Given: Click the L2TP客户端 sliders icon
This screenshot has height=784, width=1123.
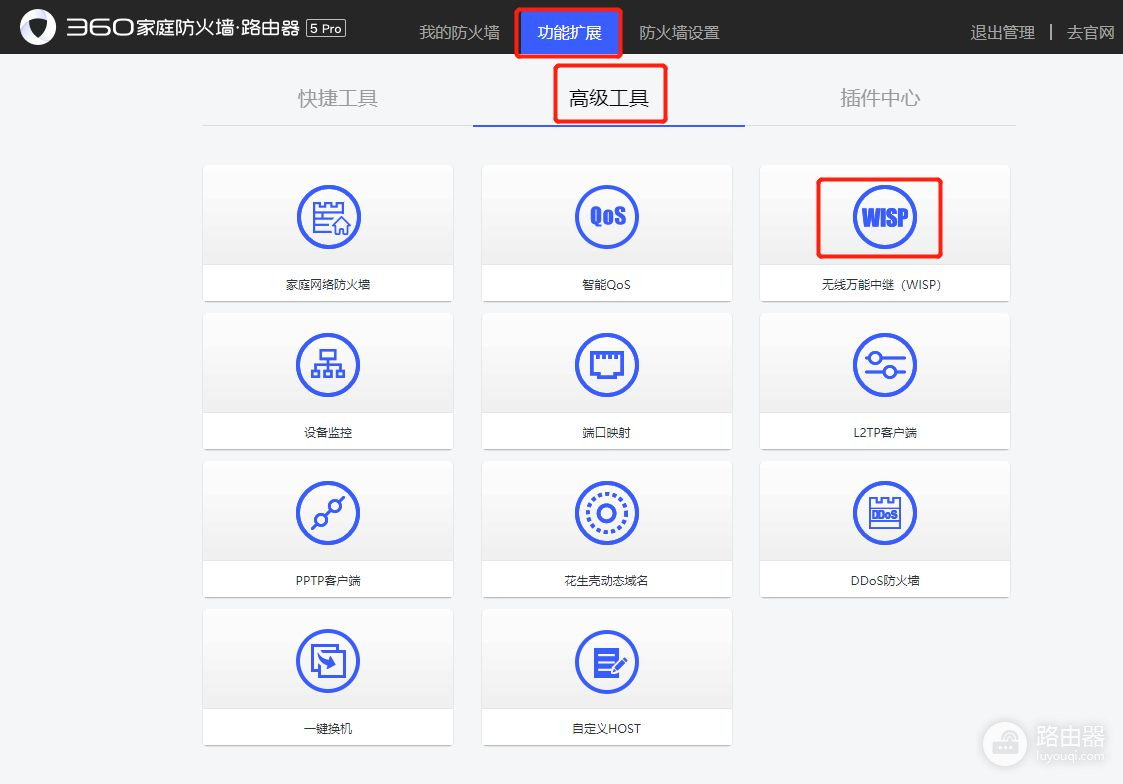Looking at the screenshot, I should [x=884, y=365].
